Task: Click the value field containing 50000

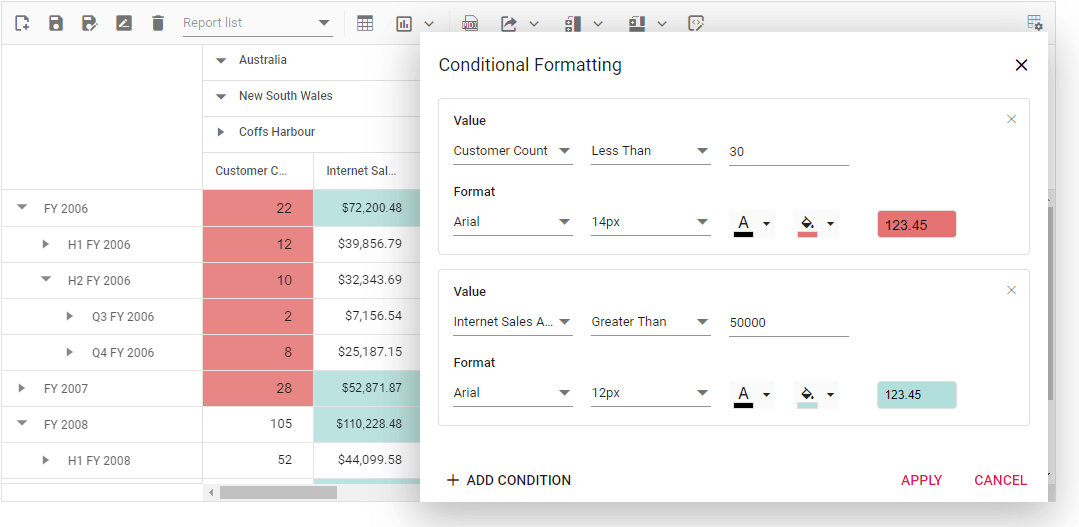Action: pos(788,322)
